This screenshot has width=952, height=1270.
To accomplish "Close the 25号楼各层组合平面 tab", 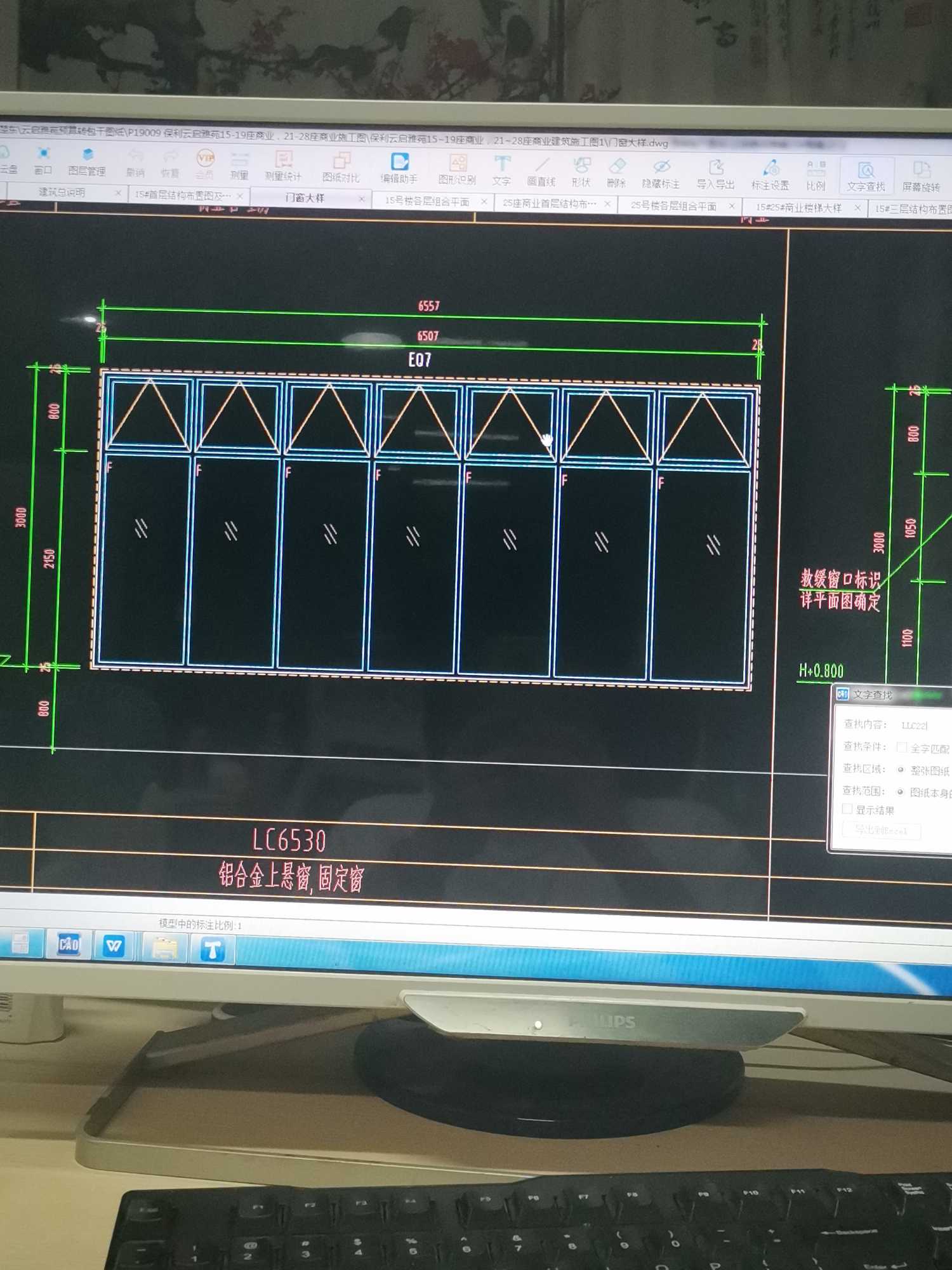I will 732,206.
